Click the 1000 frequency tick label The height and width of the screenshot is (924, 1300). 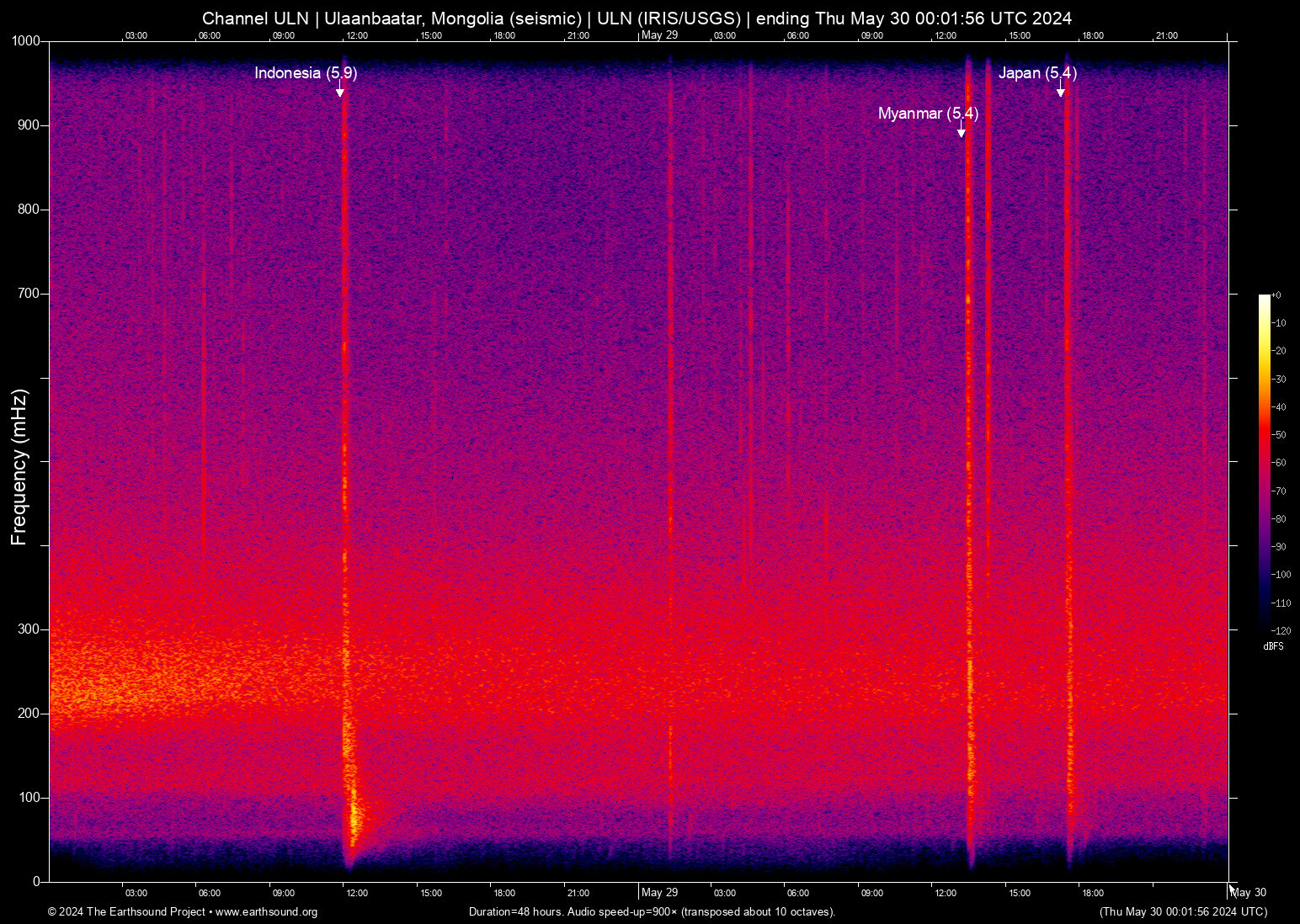point(26,41)
